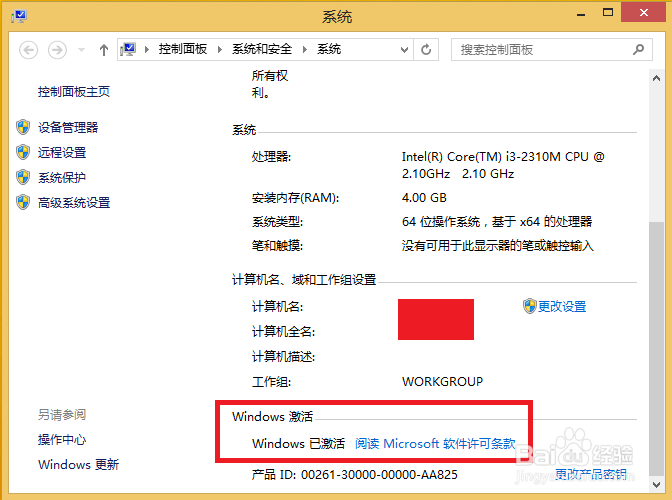Screen dimensions: 672x500
Task: Select the WORKGROUP value
Action: point(442,381)
